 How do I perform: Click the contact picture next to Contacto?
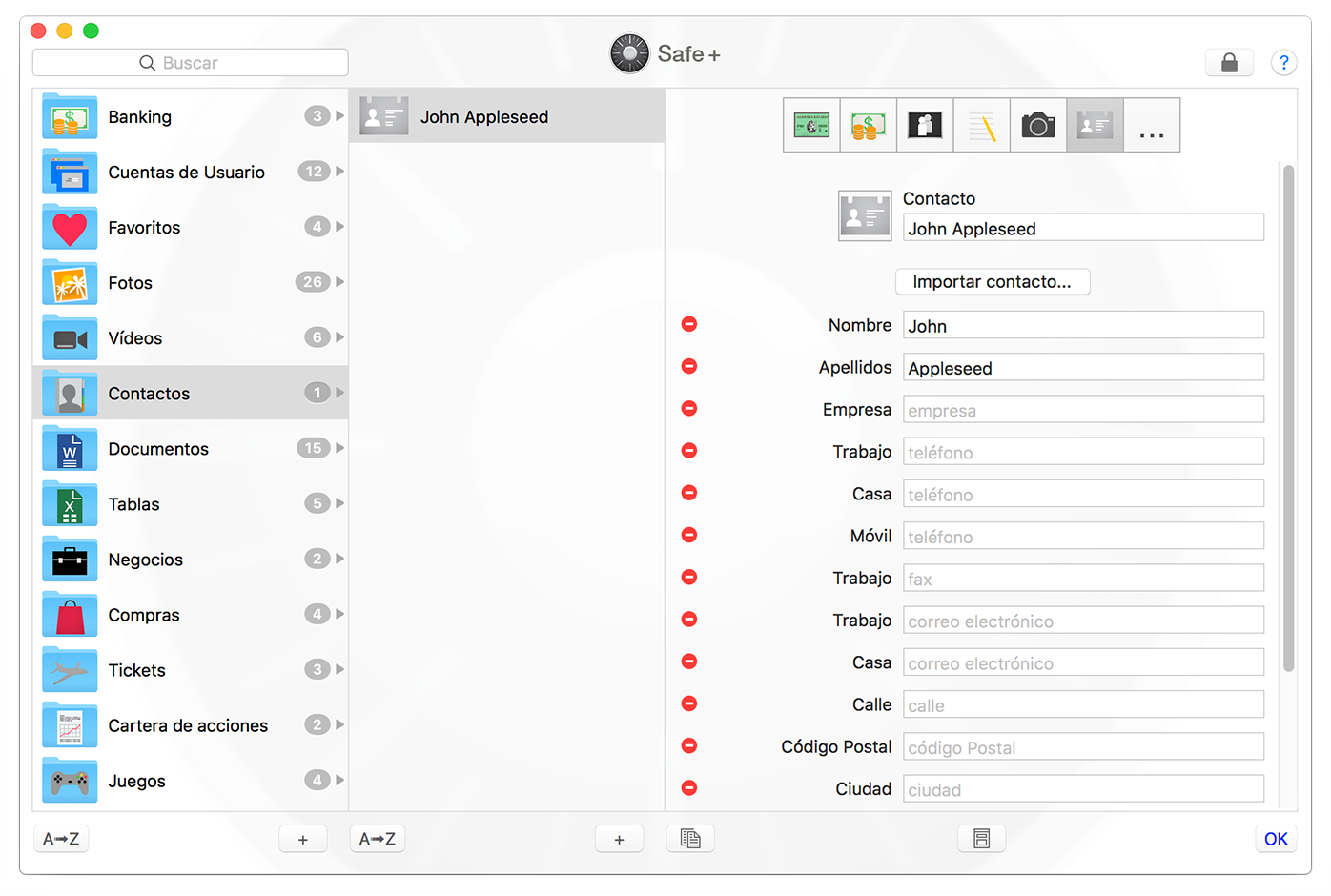865,215
